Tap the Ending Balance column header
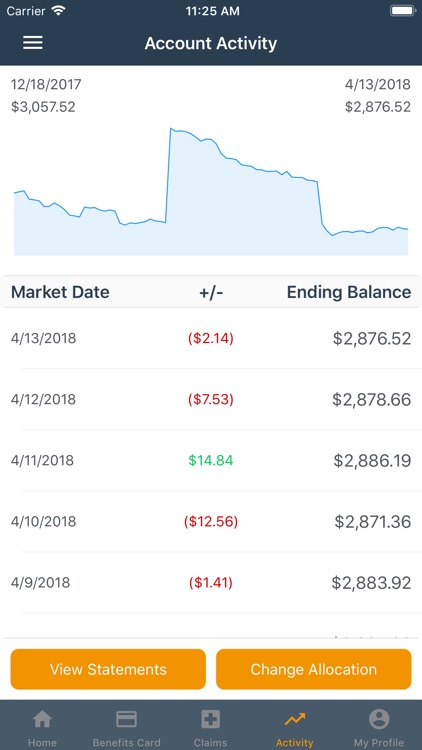Image resolution: width=422 pixels, height=750 pixels. (349, 292)
